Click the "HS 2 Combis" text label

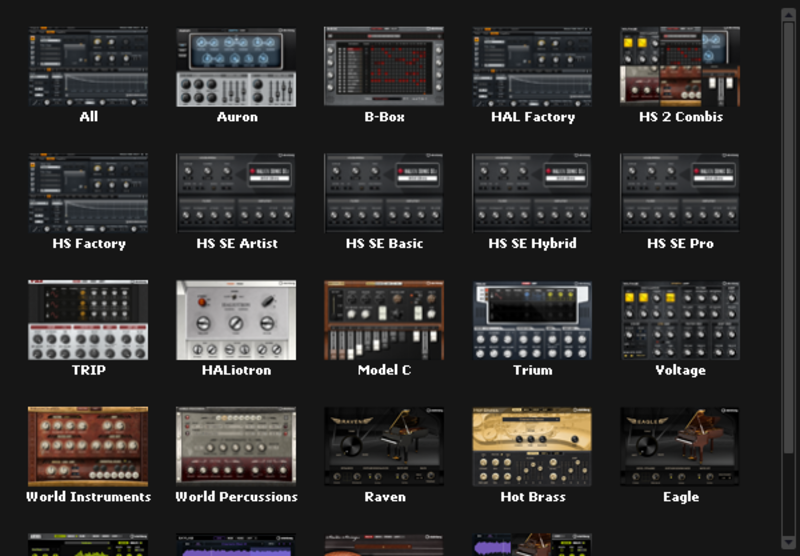[681, 117]
